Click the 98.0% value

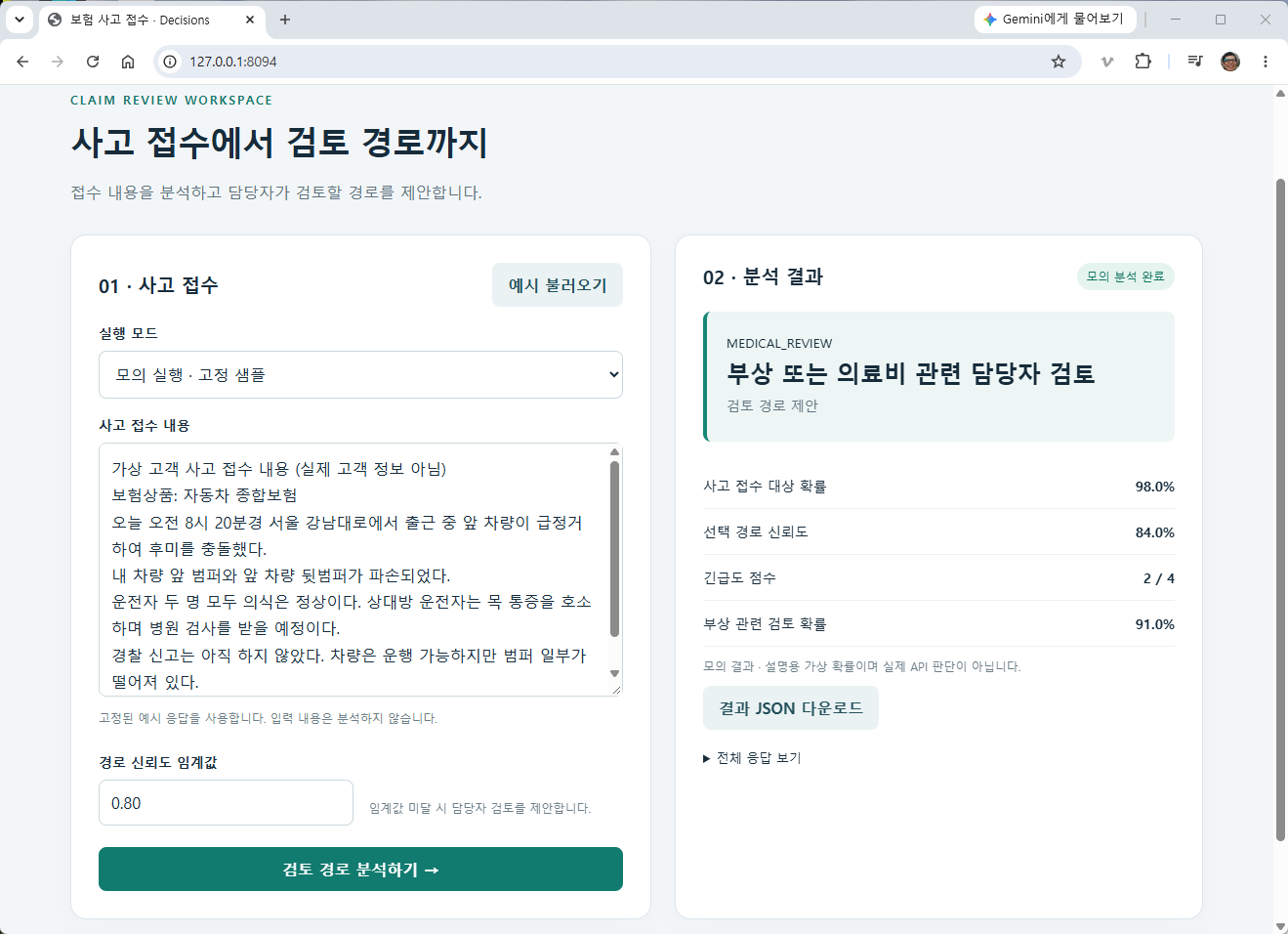[x=1154, y=487]
